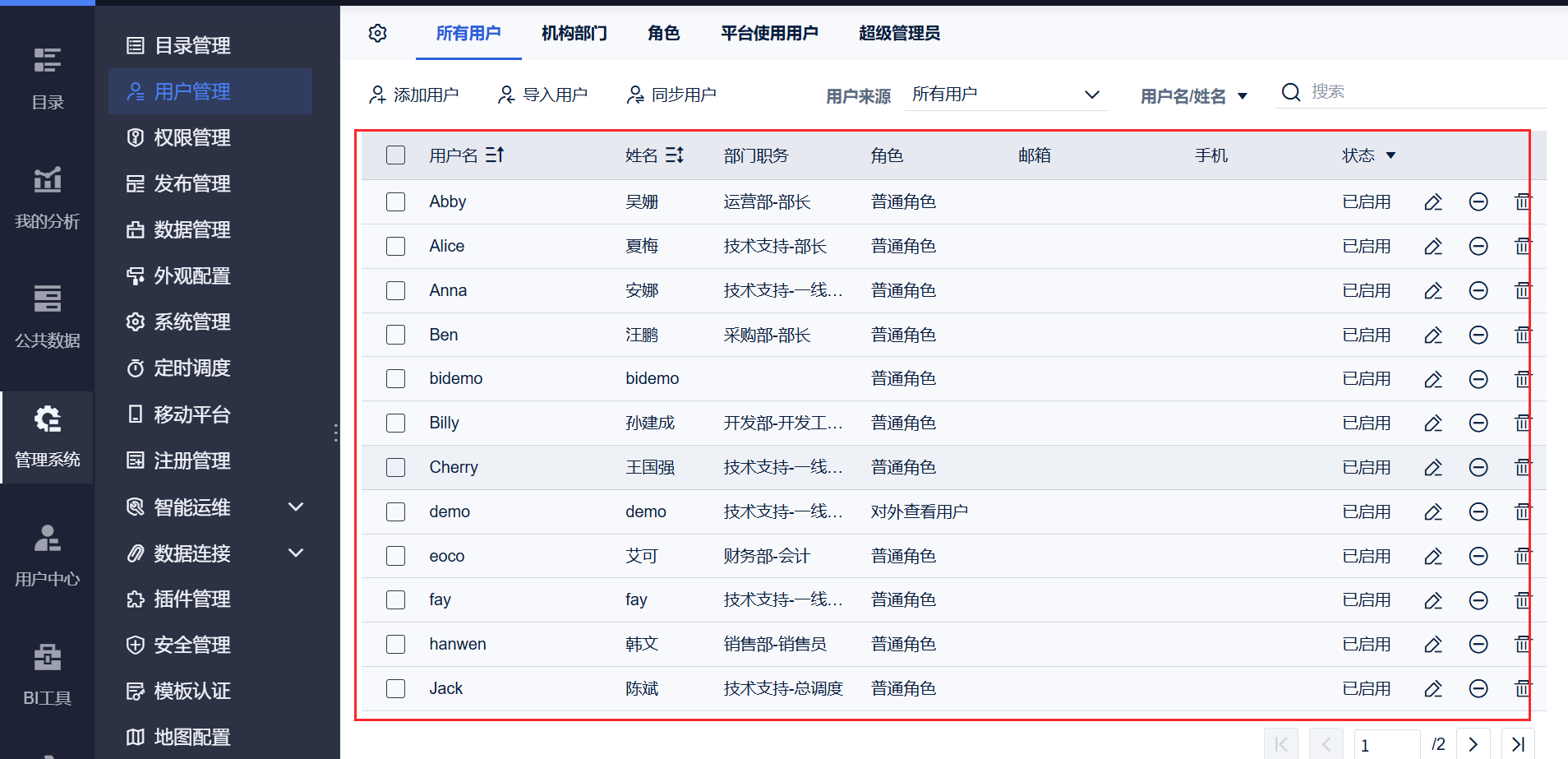The width and height of the screenshot is (1568, 759).
Task: Tick the select-all checkbox in table header
Action: 396,155
